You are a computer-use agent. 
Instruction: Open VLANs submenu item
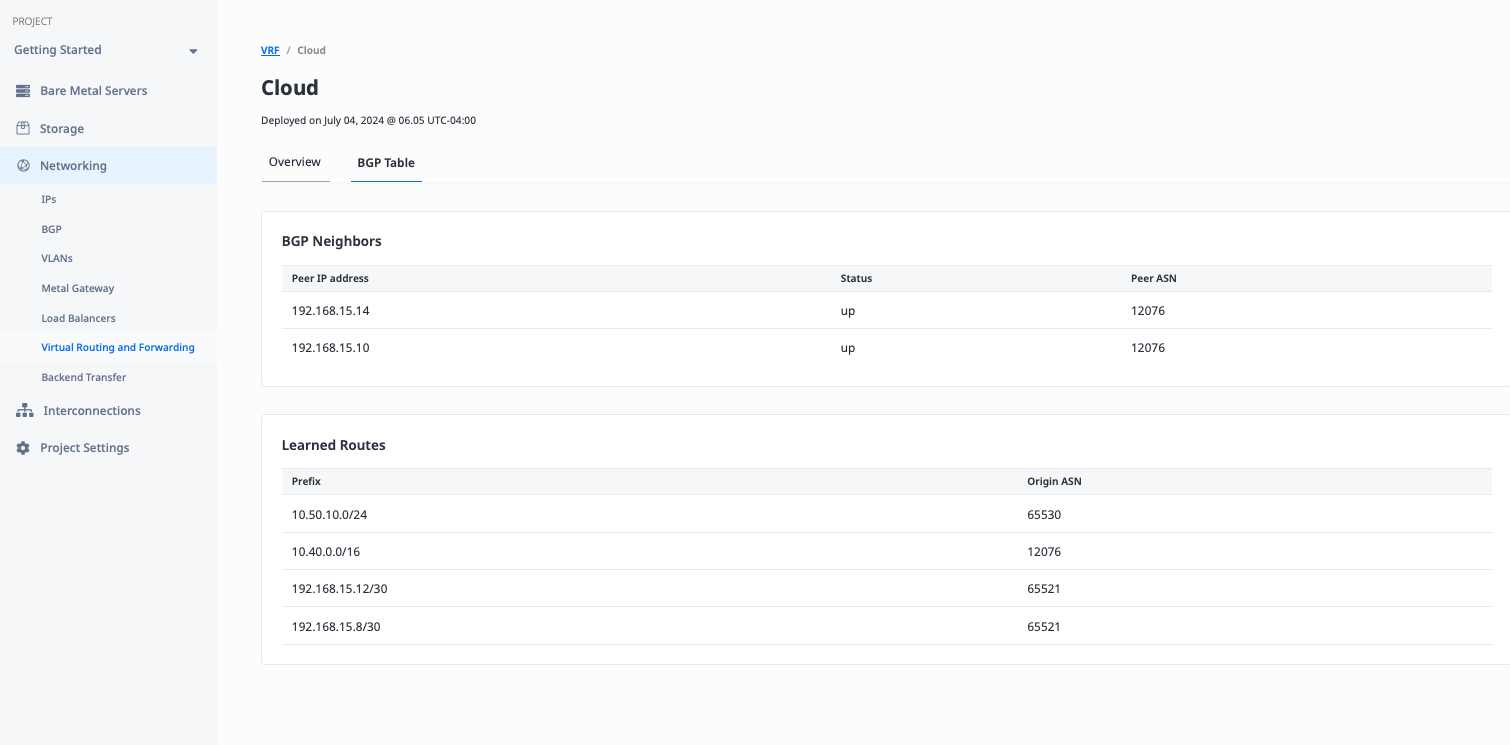click(x=57, y=258)
